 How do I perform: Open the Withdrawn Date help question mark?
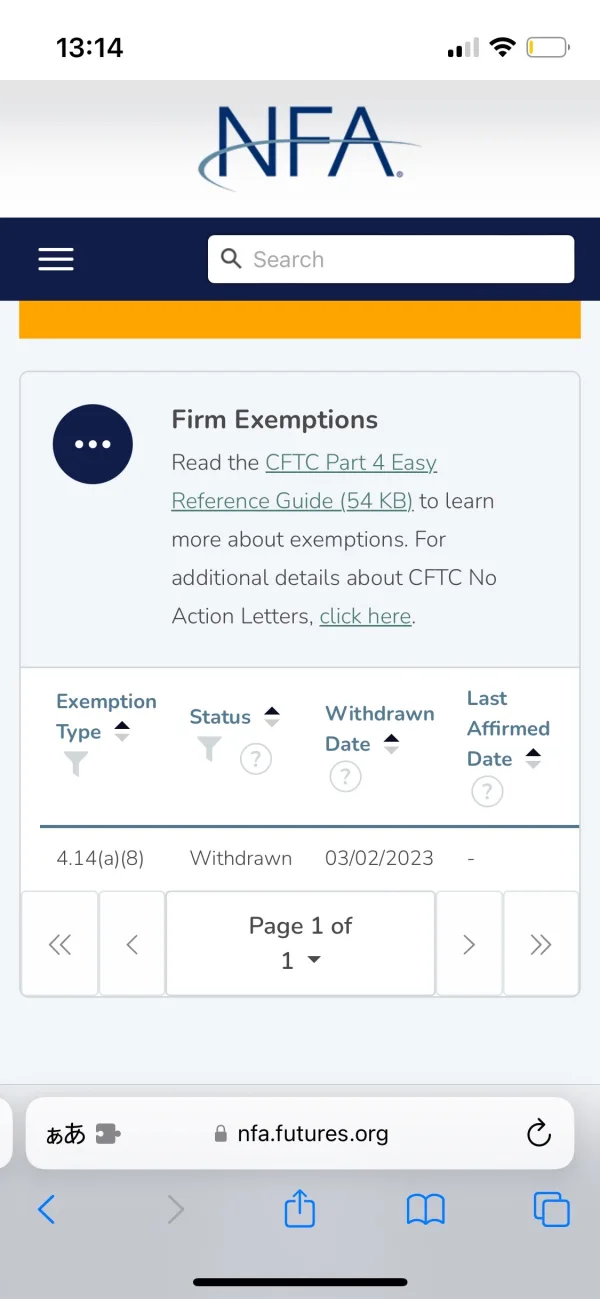click(x=345, y=776)
